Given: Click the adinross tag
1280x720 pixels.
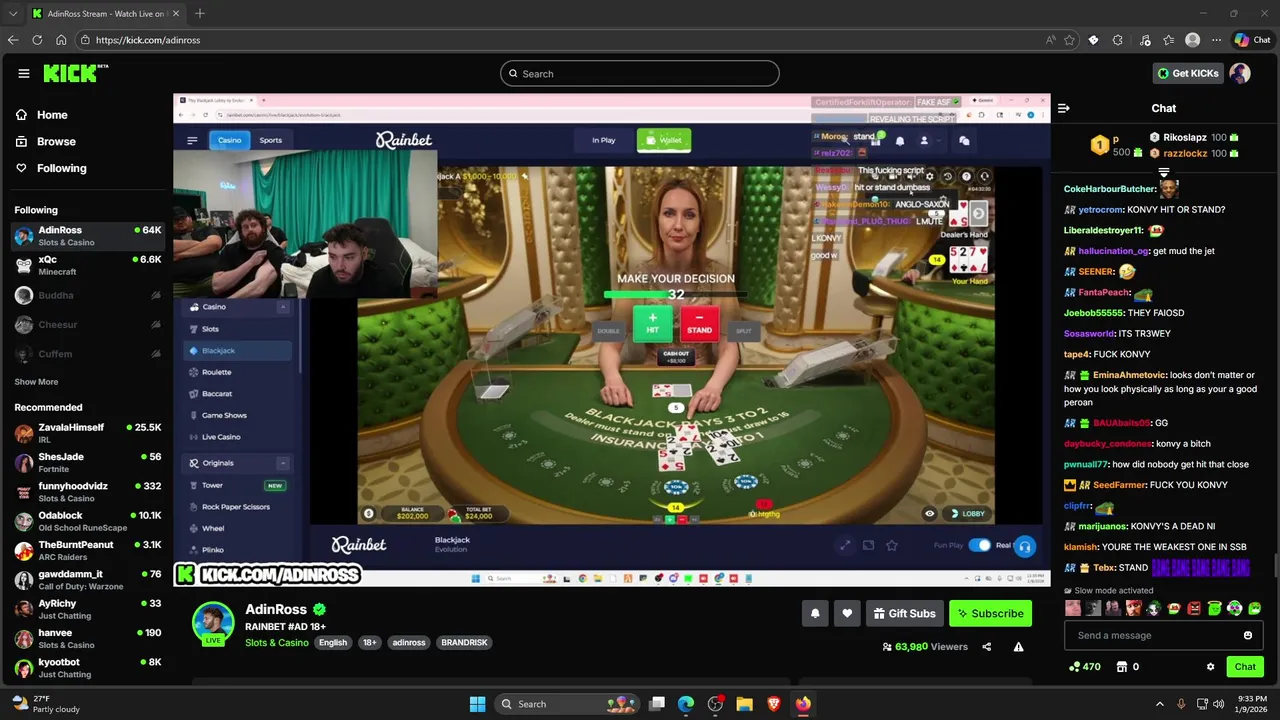Looking at the screenshot, I should (408, 642).
